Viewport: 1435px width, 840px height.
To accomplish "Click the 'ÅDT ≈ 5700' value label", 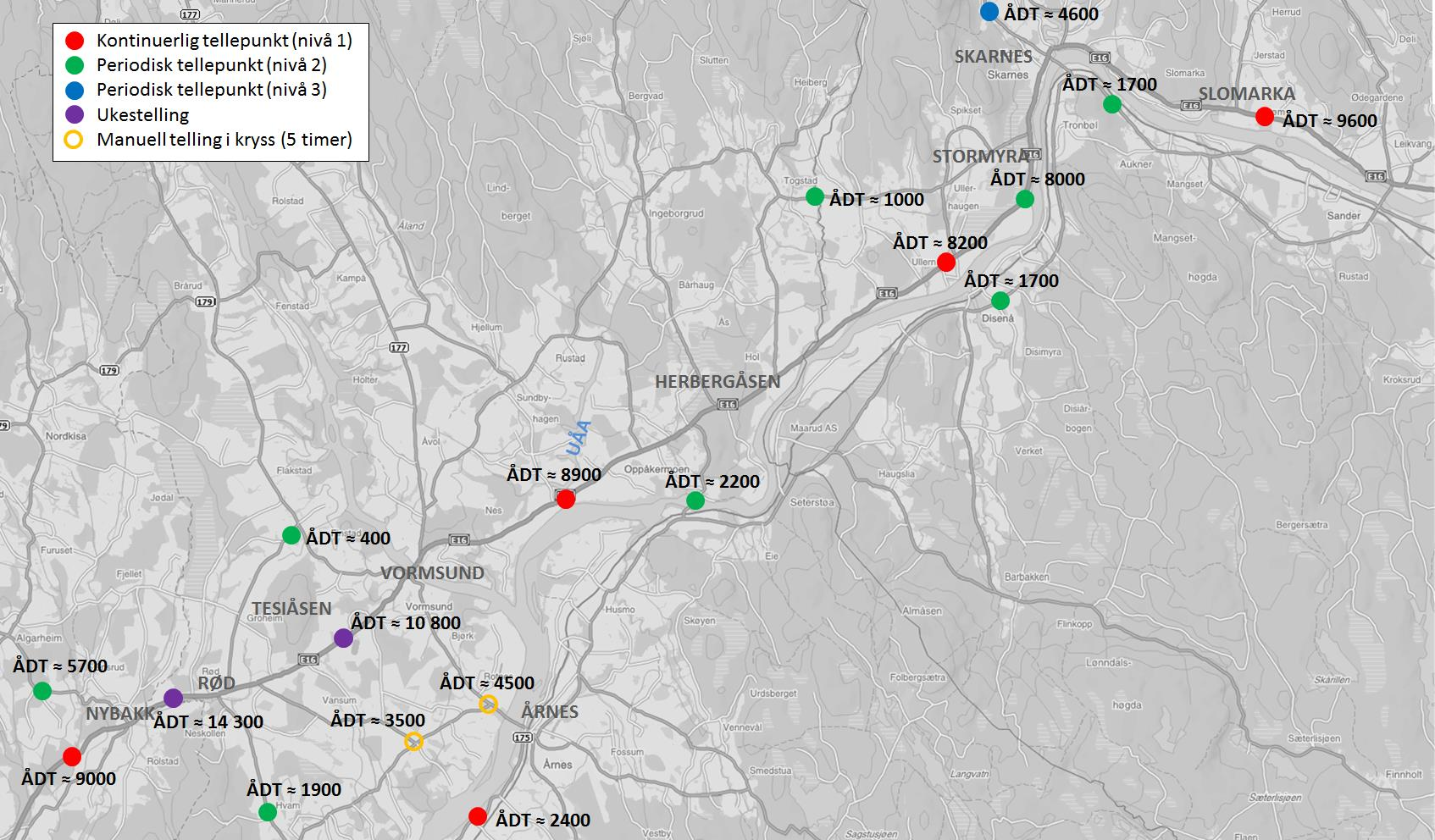I will pos(60,666).
